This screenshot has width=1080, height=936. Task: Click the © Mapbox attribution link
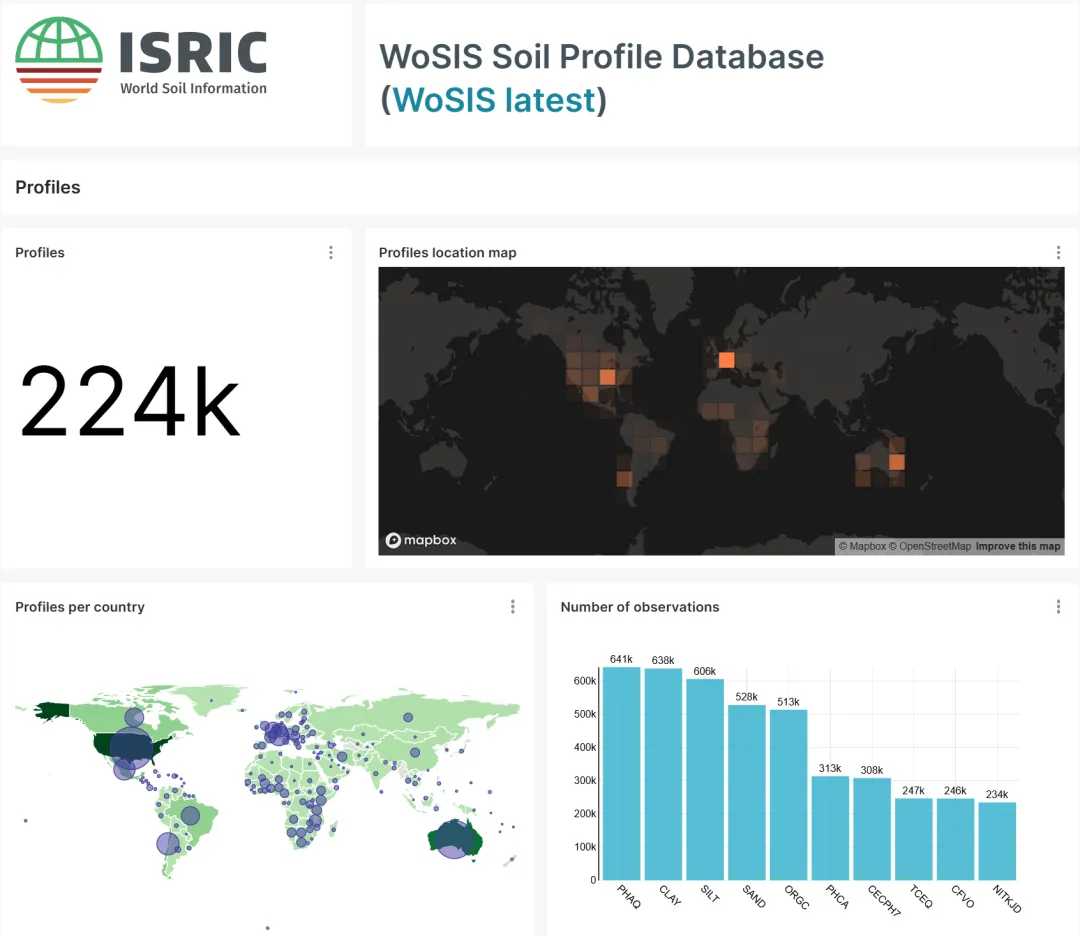(862, 546)
